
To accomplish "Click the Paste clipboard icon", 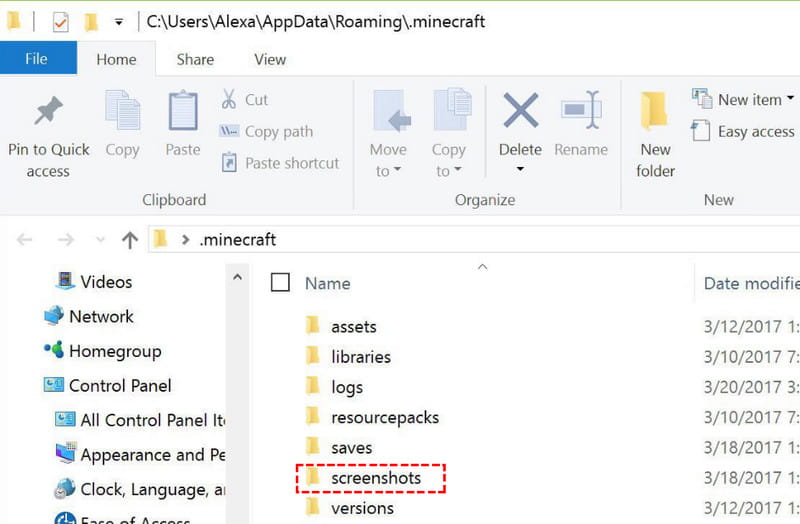I will coord(183,110).
